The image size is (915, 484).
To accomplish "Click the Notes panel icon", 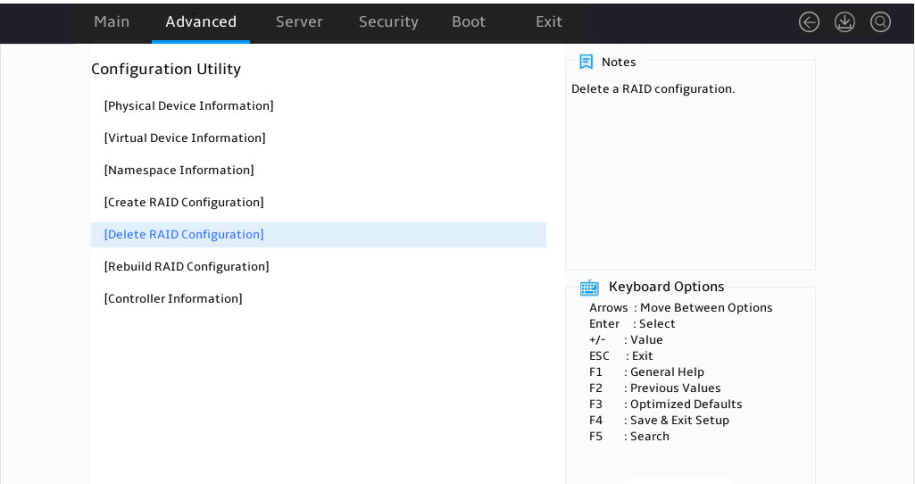I will [x=586, y=62].
